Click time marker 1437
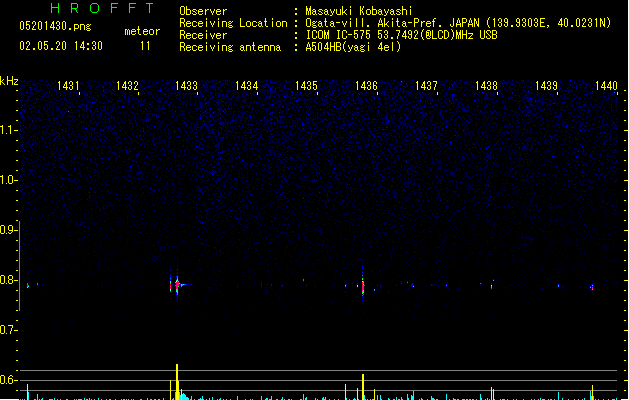629x400 pixels. click(426, 86)
